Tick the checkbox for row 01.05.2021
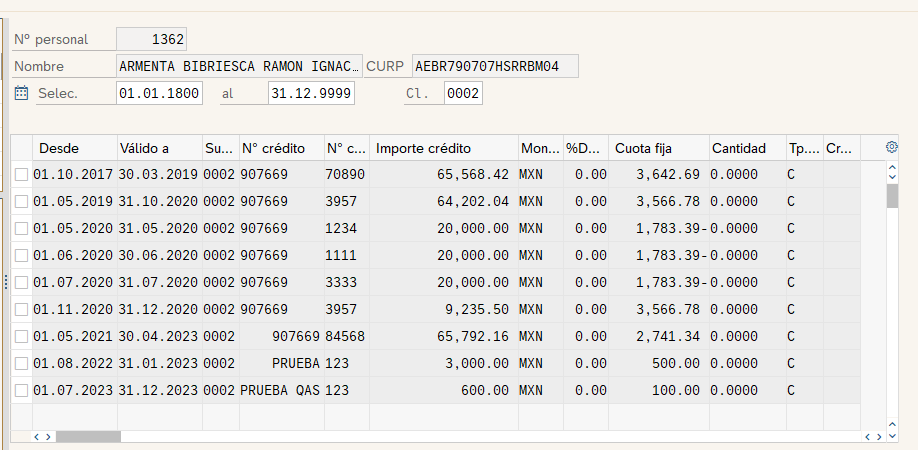 [x=22, y=336]
